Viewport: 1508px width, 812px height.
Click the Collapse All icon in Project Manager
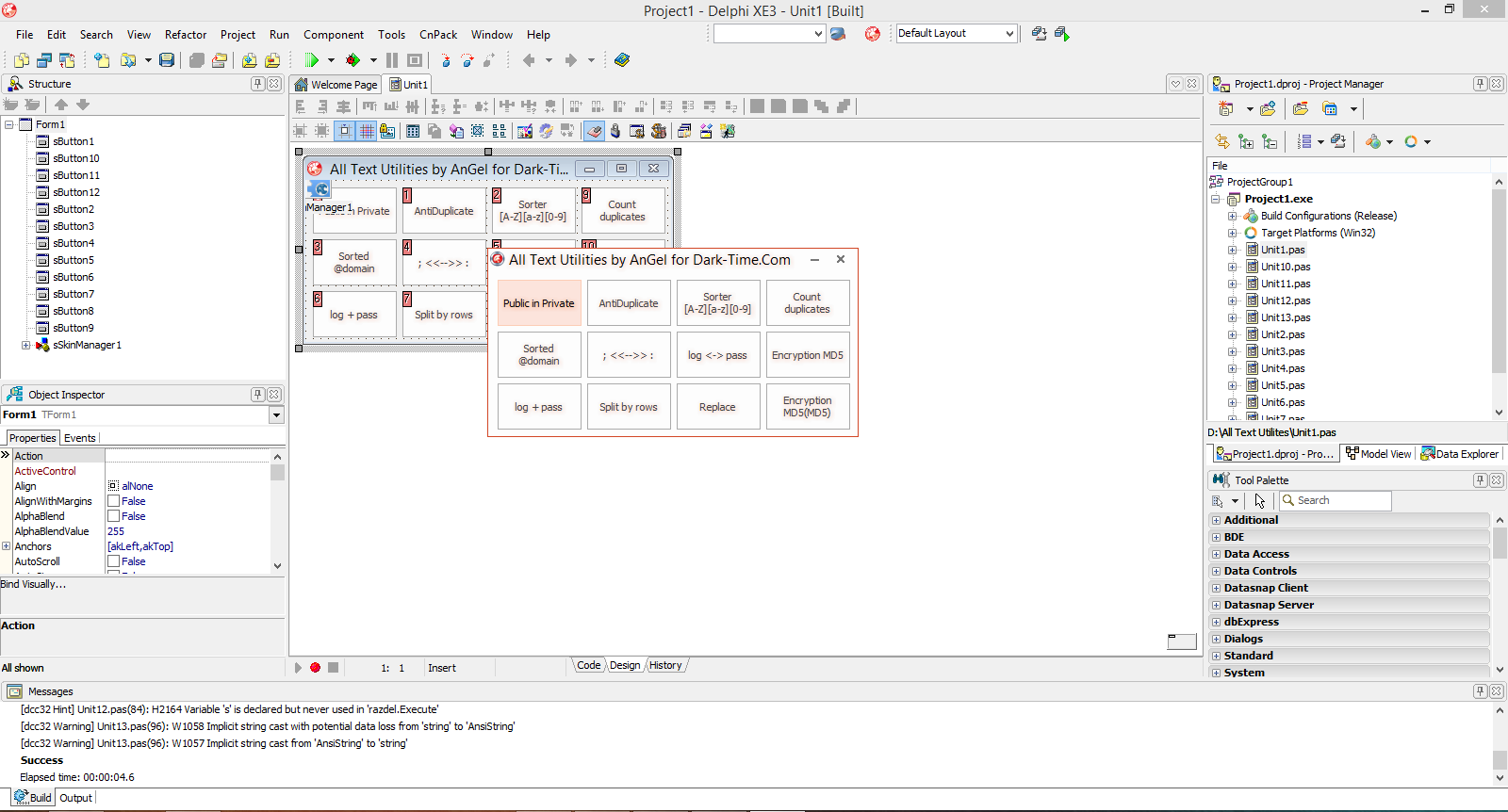[x=1270, y=141]
